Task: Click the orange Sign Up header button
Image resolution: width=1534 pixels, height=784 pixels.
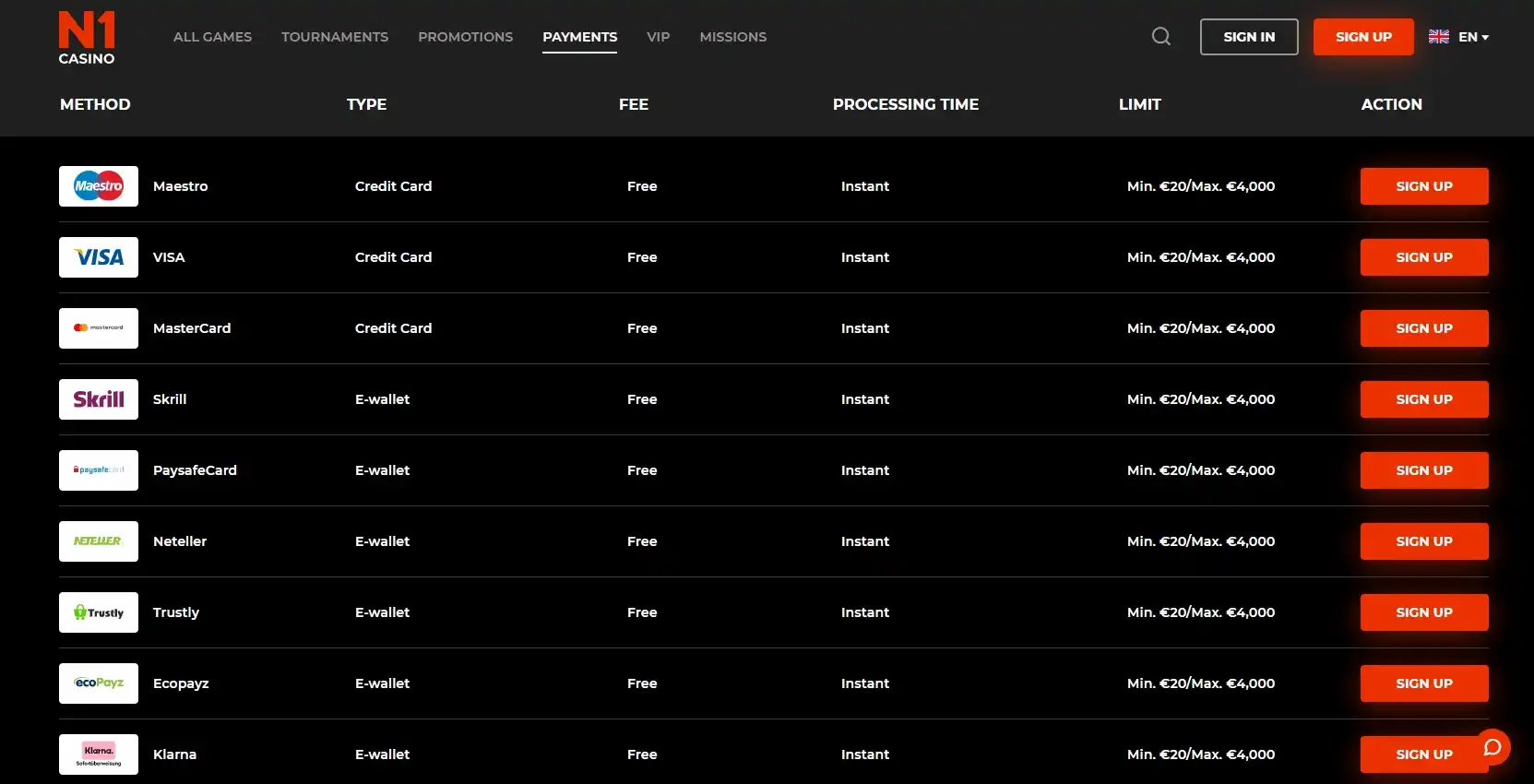Action: (x=1362, y=37)
